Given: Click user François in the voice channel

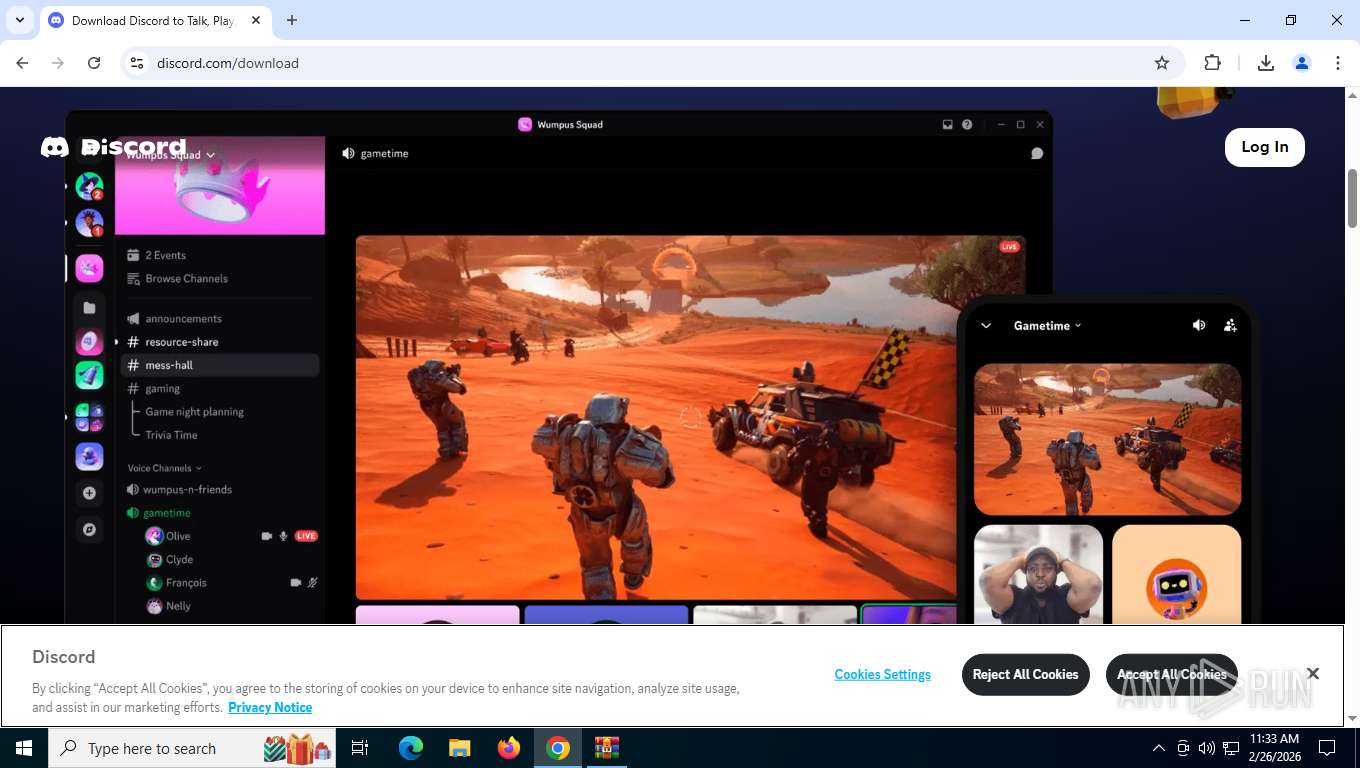Looking at the screenshot, I should pos(176,583).
